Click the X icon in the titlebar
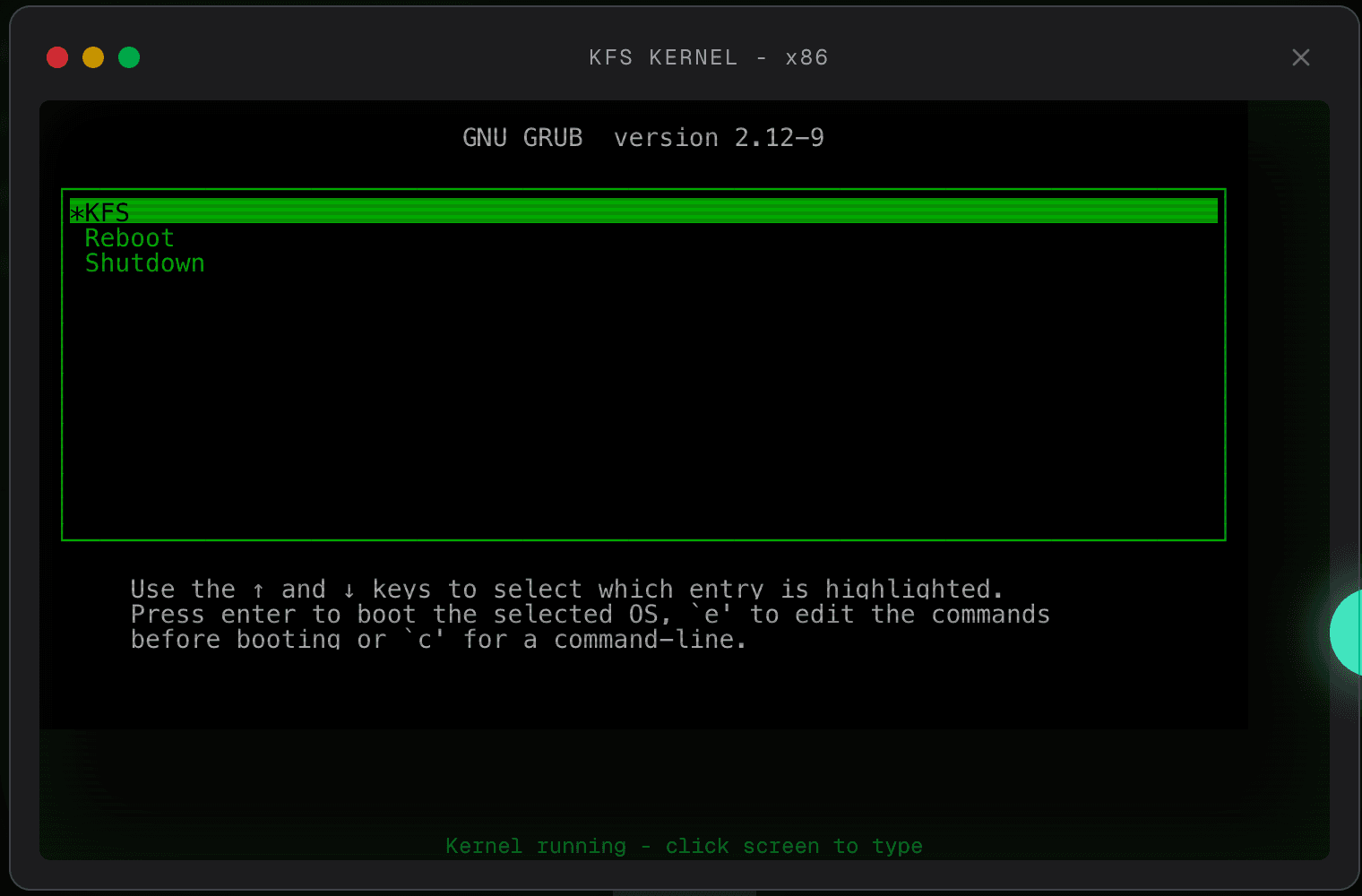 pos(1301,56)
